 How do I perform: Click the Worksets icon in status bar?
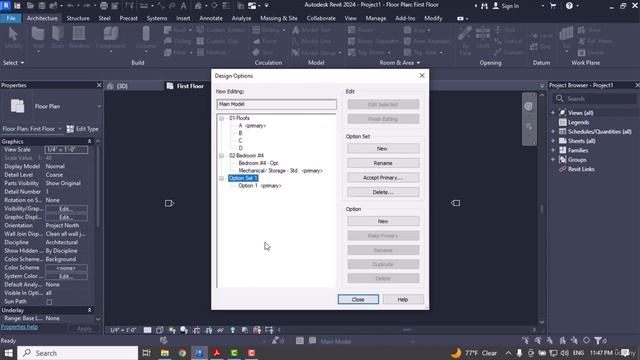coord(164,340)
